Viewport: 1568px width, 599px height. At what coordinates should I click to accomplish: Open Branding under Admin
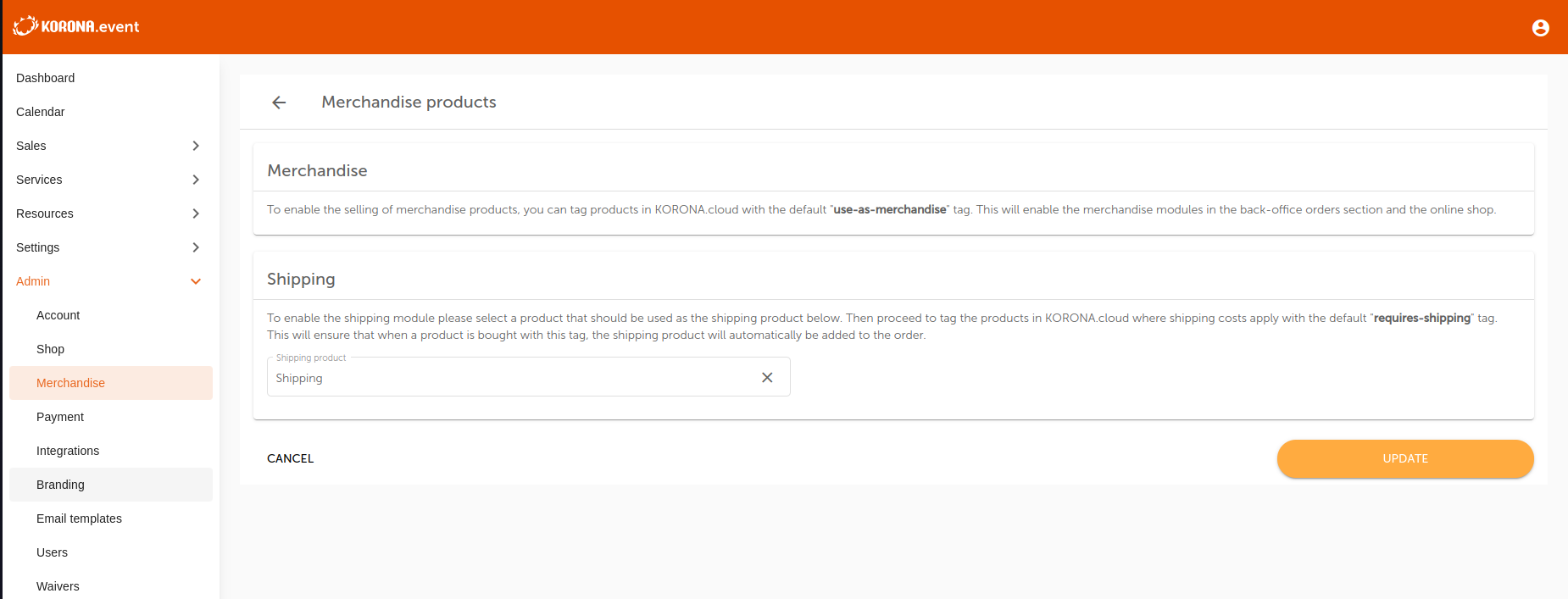111,485
